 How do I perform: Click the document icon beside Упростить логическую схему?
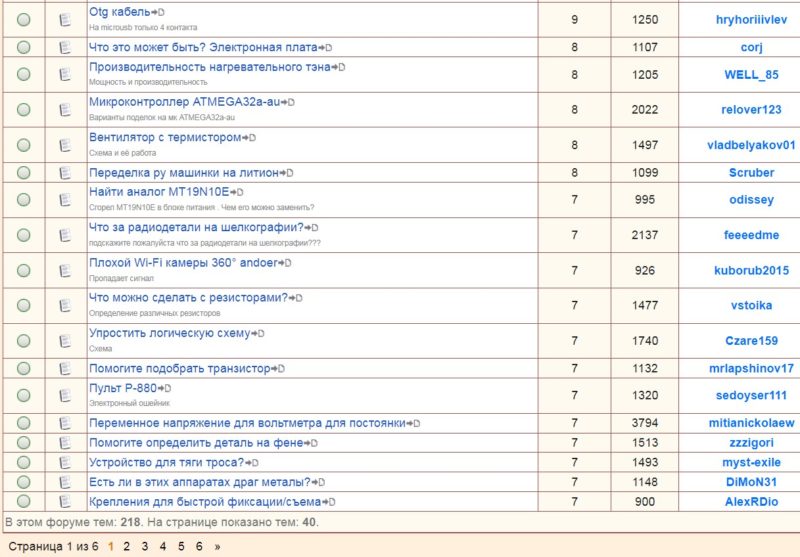[x=65, y=341]
